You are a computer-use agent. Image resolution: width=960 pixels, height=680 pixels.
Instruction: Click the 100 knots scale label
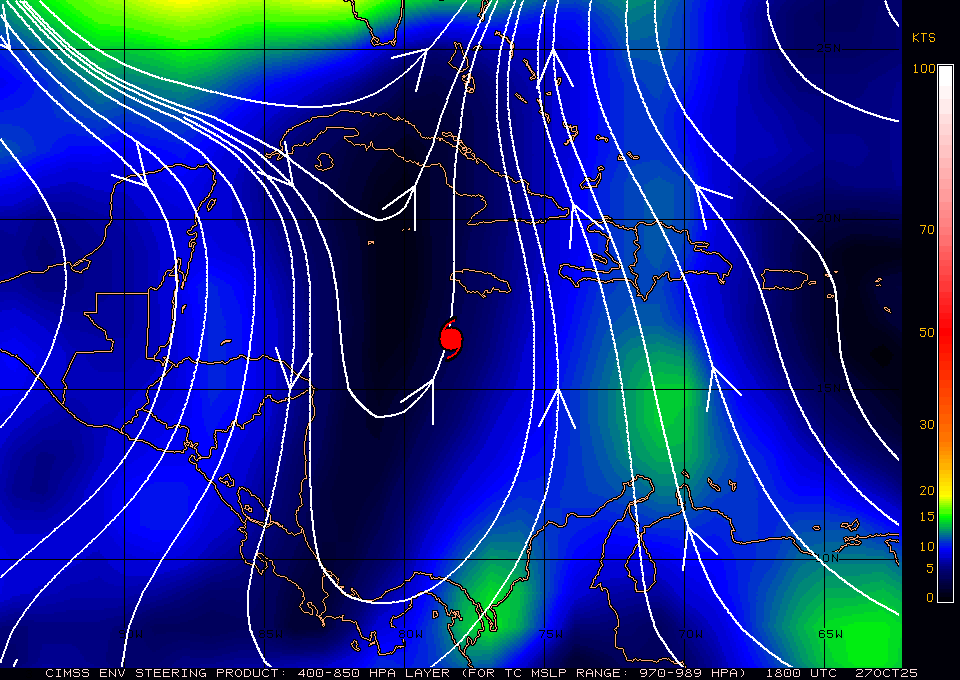[923, 69]
